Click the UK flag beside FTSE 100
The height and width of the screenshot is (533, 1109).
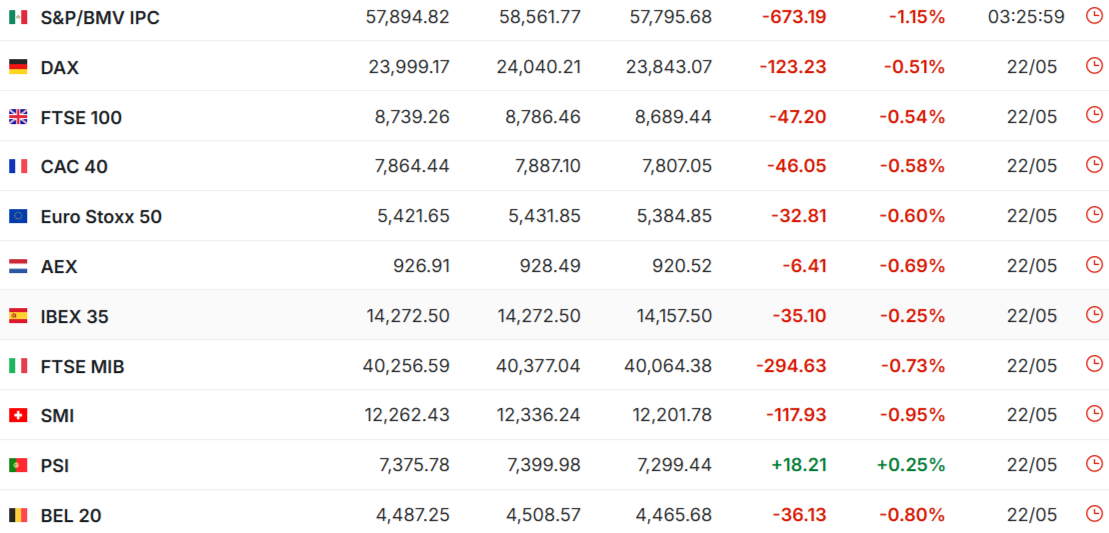tap(18, 117)
